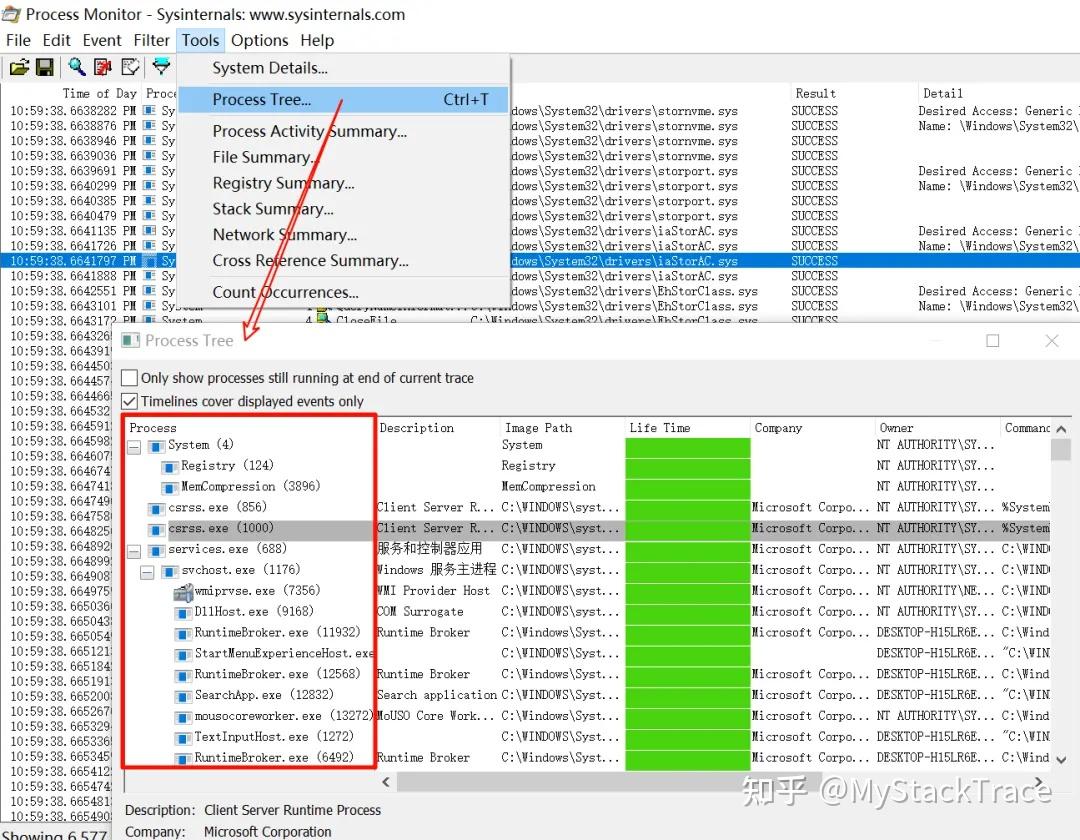Click the Open file toolbar icon
The image size is (1080, 840).
click(x=19, y=67)
